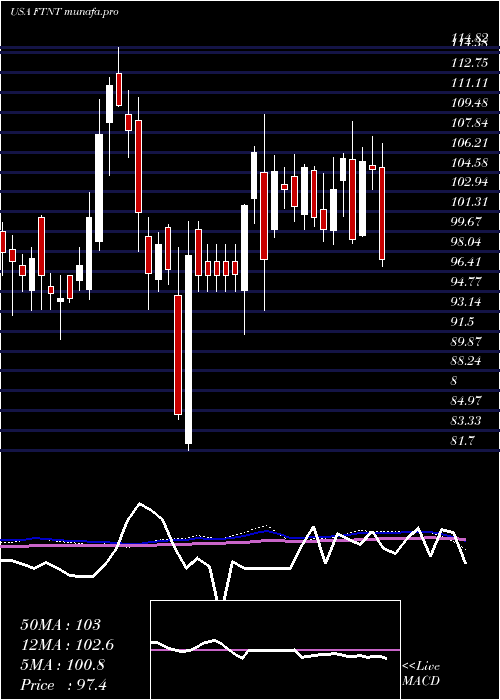Click the last red candlestick on the right

[382, 213]
